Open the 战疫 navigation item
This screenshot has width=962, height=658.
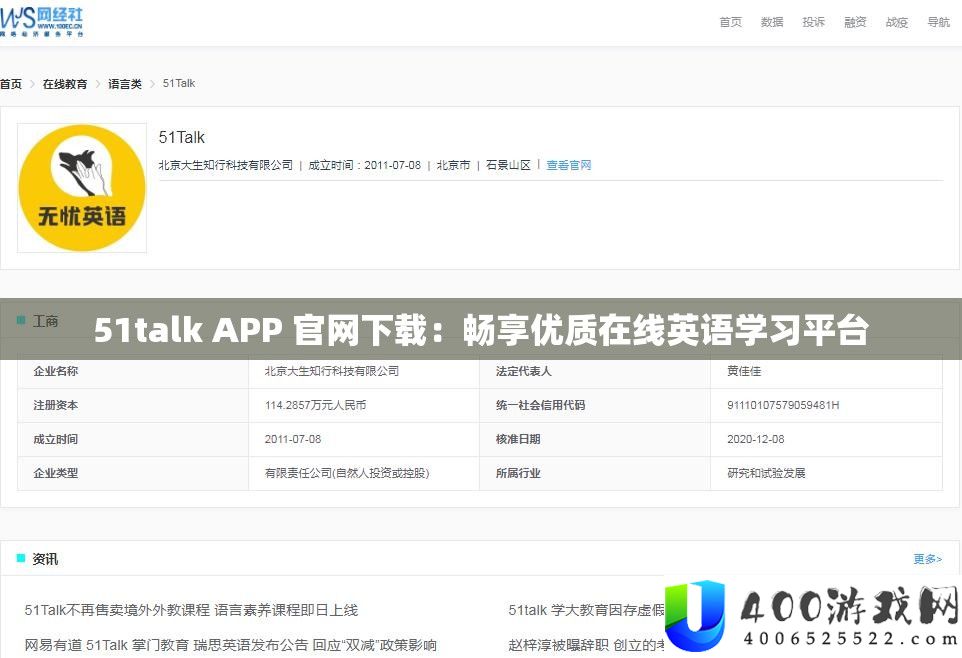(x=897, y=22)
